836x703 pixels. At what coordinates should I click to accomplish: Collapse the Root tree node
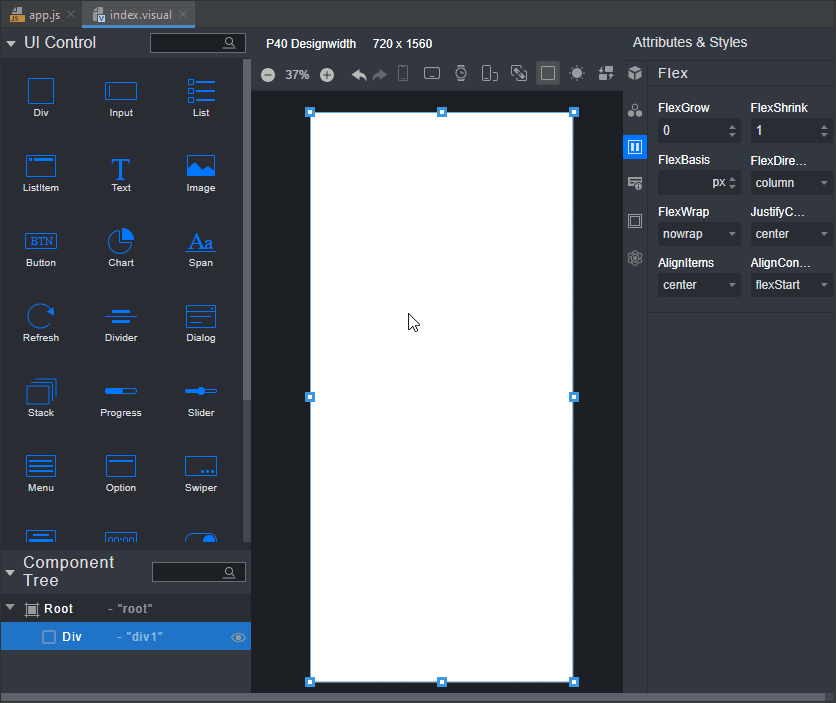pos(10,607)
